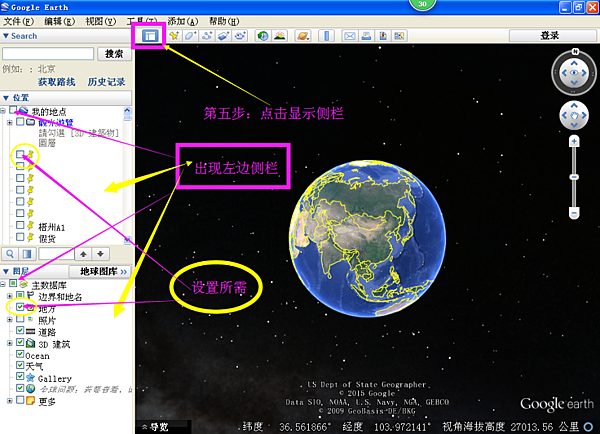Open the 视图(V) menu
The image size is (600, 434).
101,21
